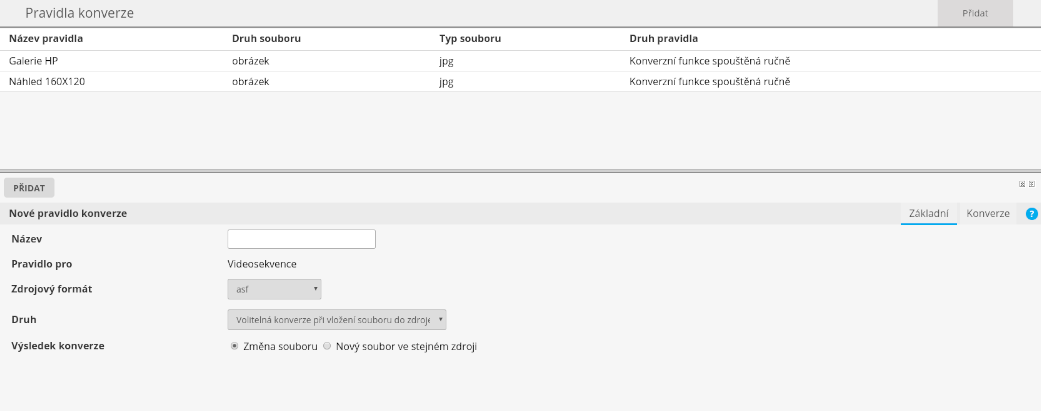Open the Zdrojový formát dropdown
The height and width of the screenshot is (411, 1041).
tap(274, 290)
